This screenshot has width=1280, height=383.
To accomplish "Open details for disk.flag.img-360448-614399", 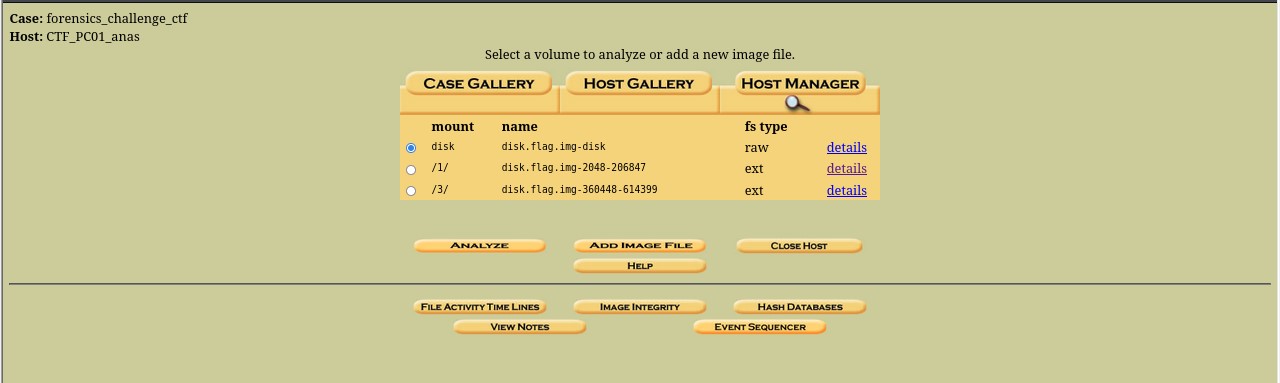I will (x=846, y=190).
